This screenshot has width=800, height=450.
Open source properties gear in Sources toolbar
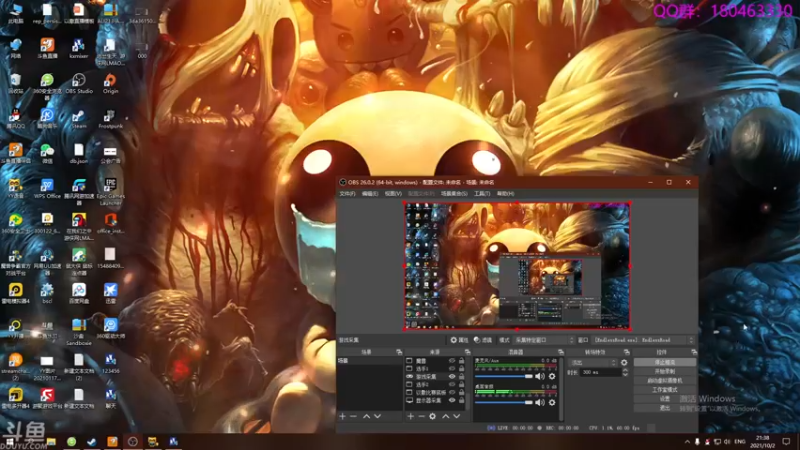click(433, 415)
